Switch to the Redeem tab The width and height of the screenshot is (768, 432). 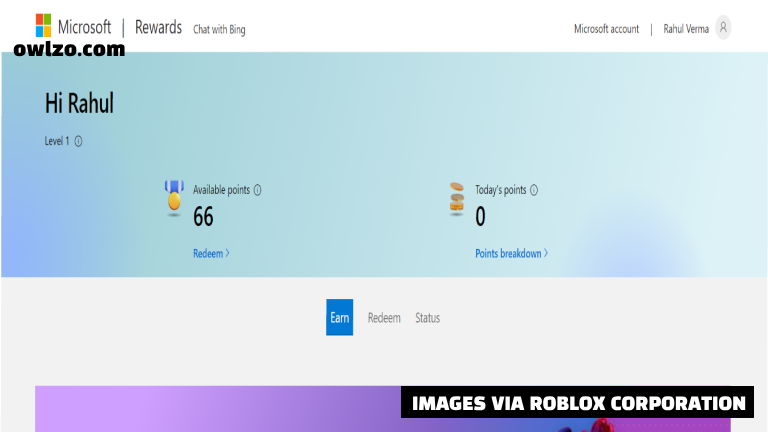coord(384,318)
